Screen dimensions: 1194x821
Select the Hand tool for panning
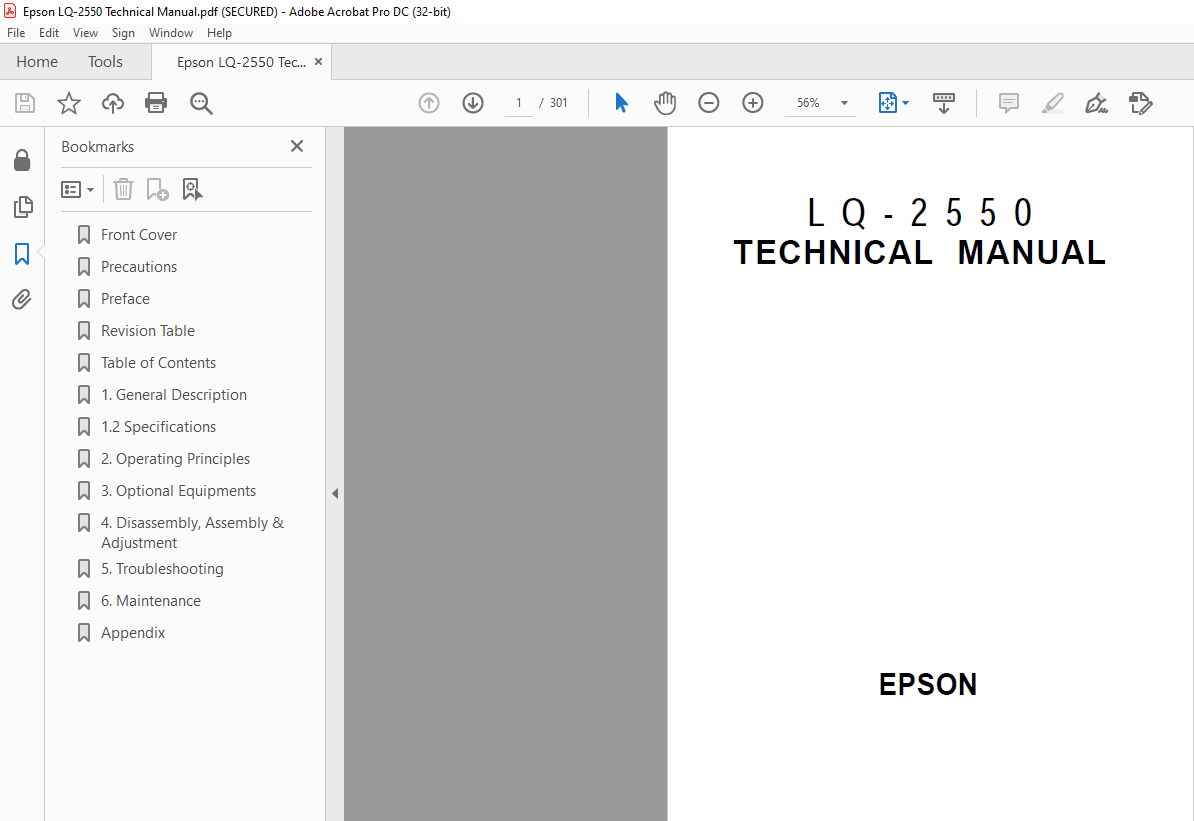coord(665,102)
